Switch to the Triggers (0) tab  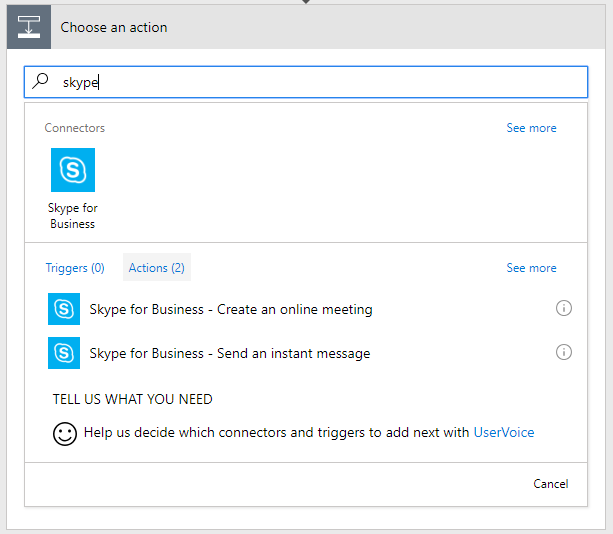75,268
